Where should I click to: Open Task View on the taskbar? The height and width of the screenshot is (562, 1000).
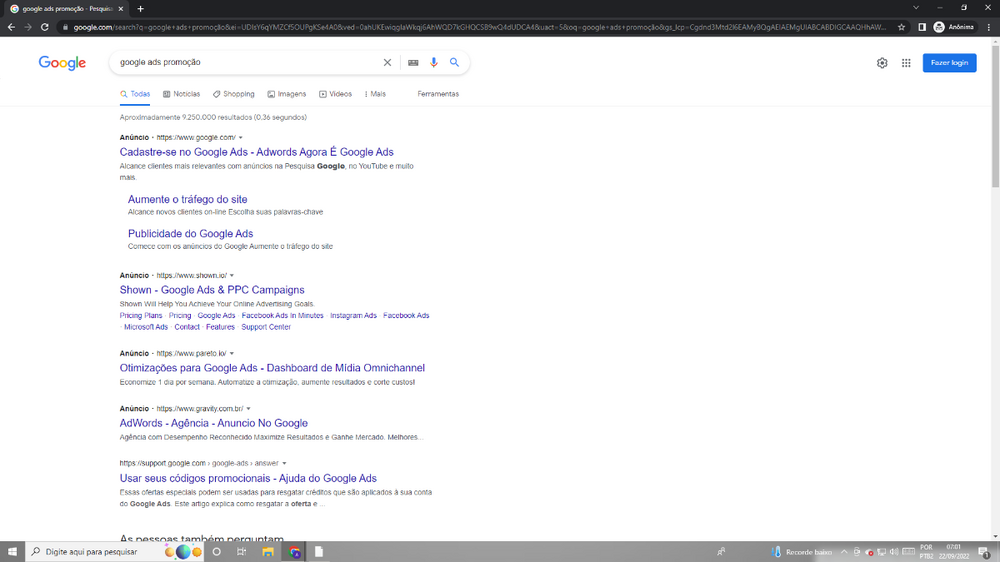click(242, 552)
